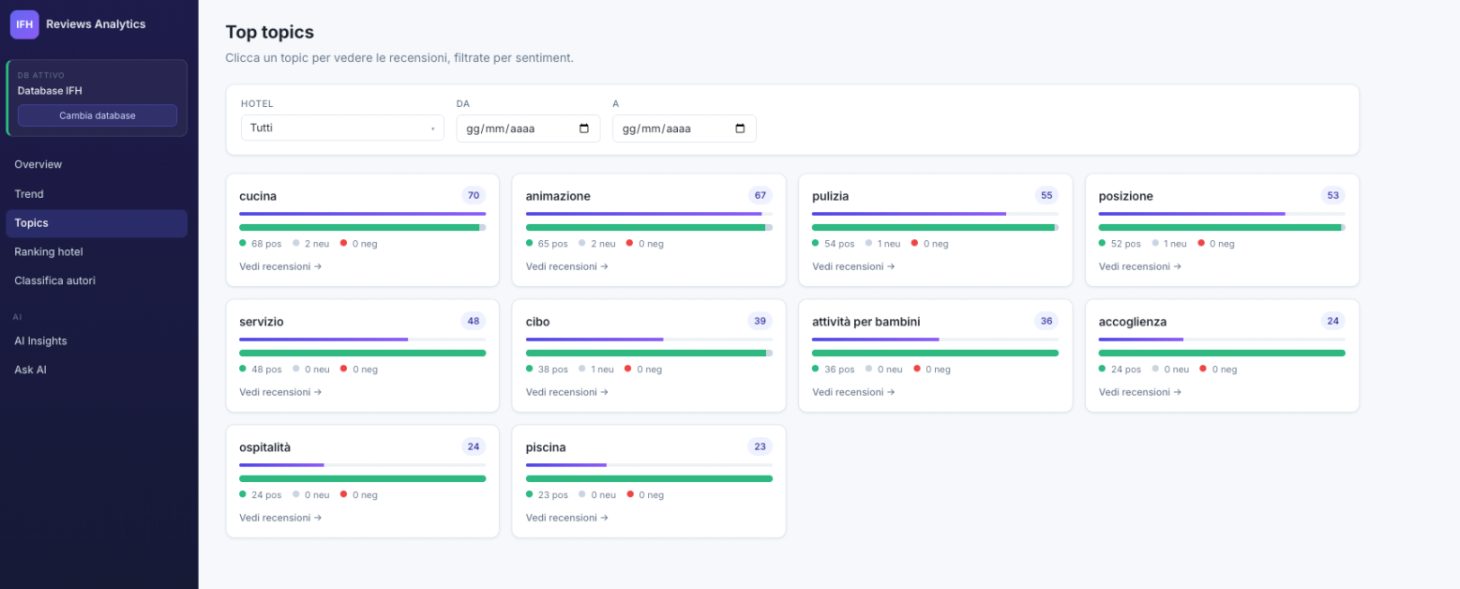Click the 23 count badge on piscina

click(x=760, y=447)
